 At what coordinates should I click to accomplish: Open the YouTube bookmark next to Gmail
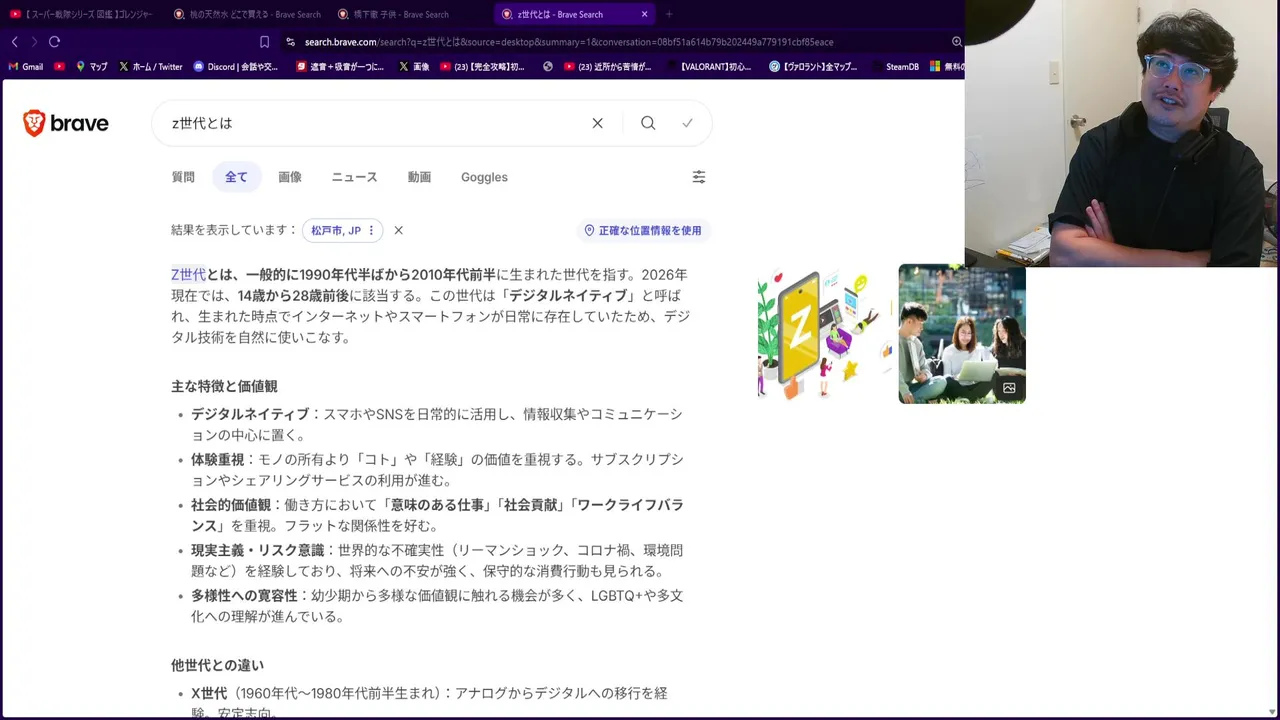point(60,67)
